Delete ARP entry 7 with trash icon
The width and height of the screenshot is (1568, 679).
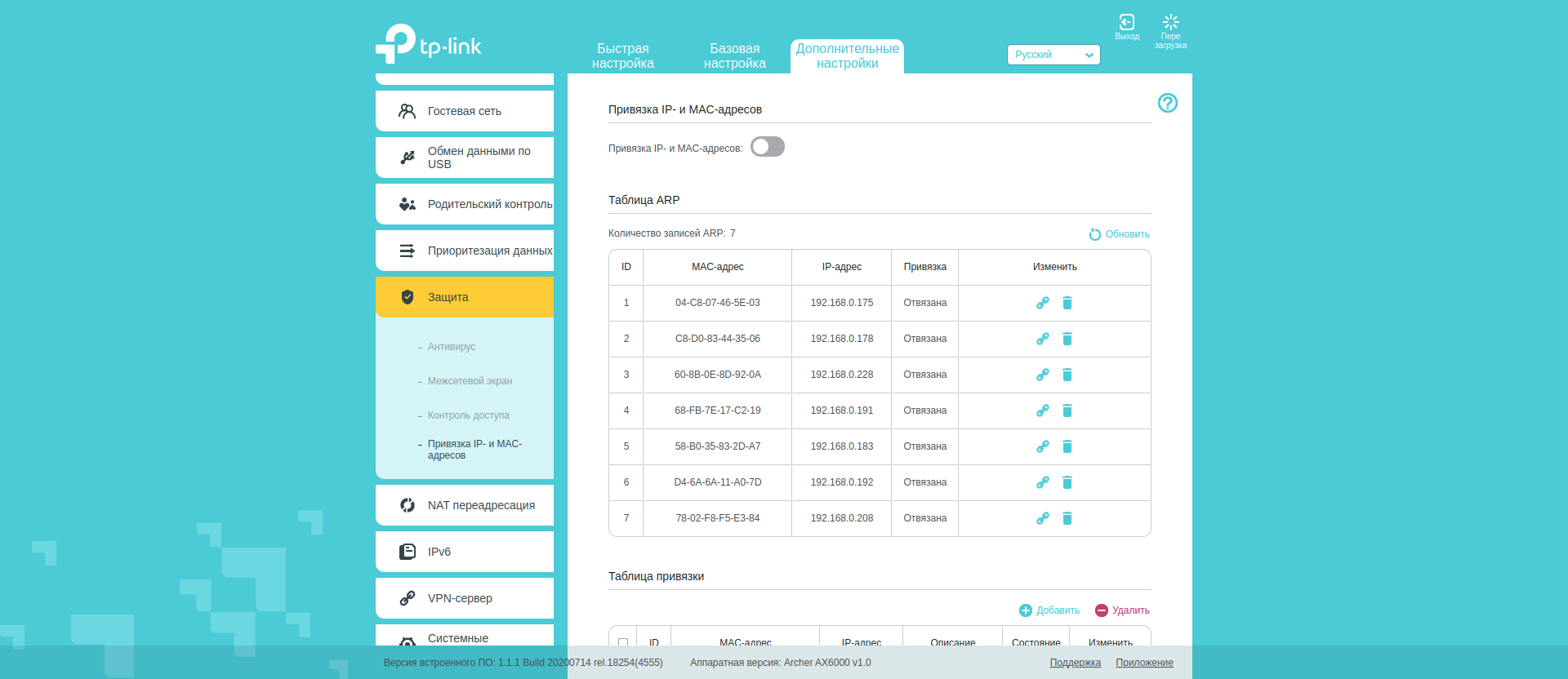(1067, 518)
